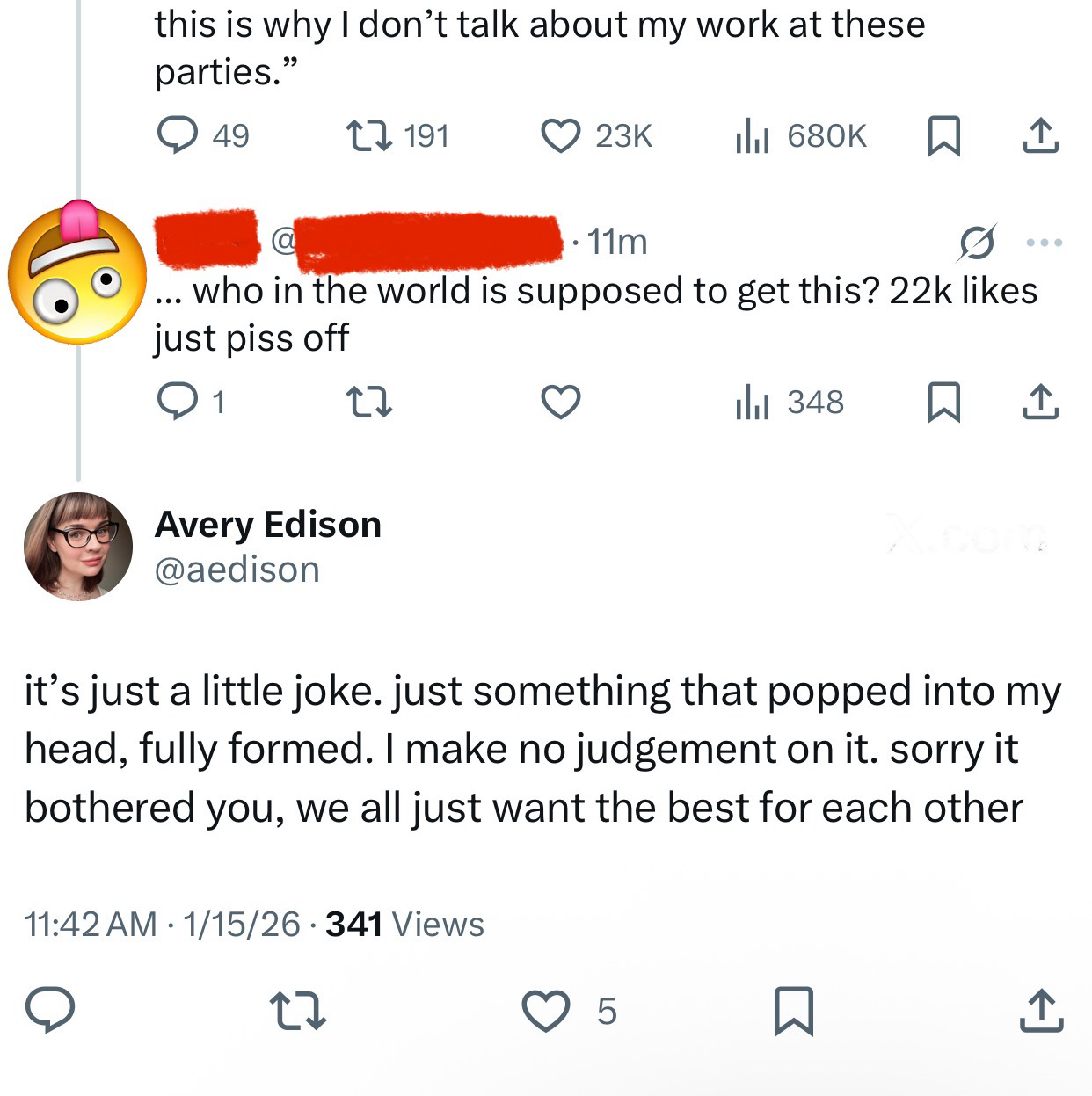
Task: Open the three-dot more menu on reply
Action: [1044, 242]
